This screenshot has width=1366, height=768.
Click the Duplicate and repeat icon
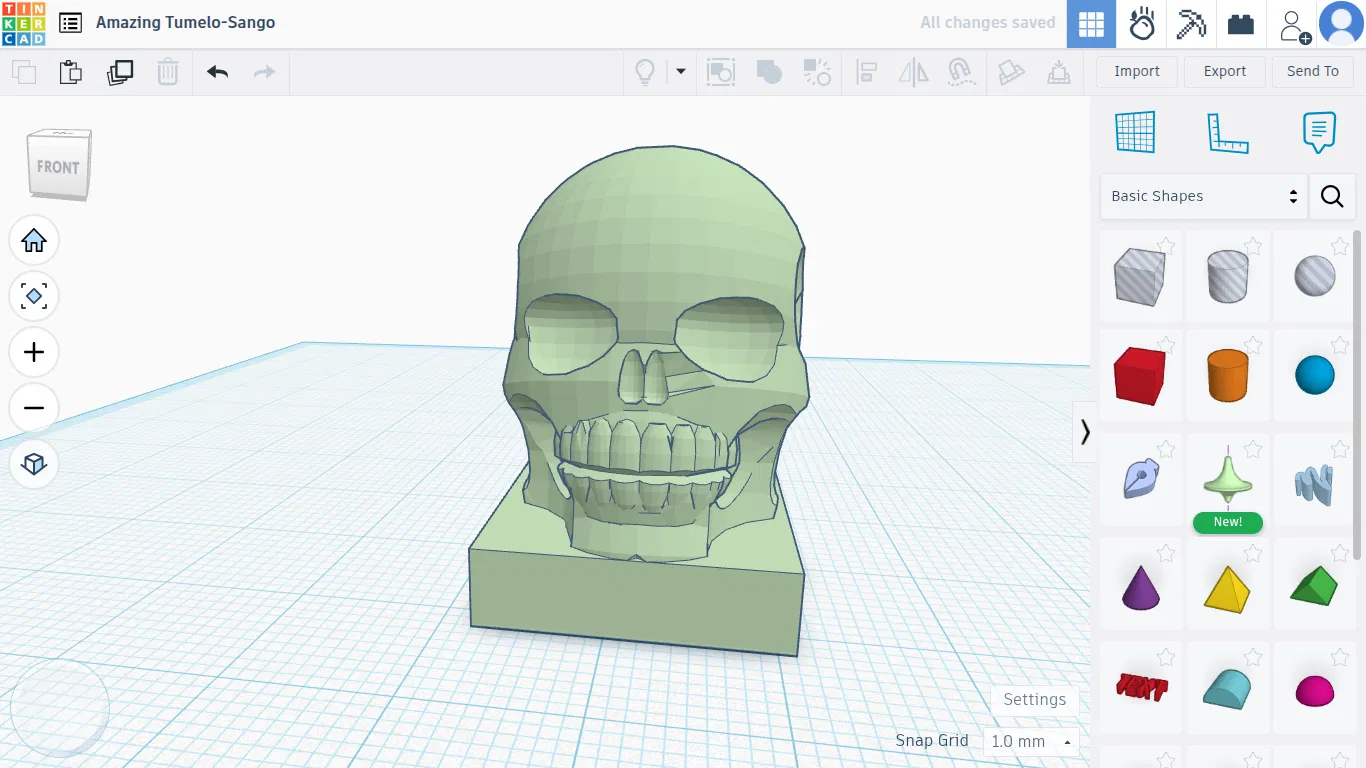pyautogui.click(x=120, y=72)
